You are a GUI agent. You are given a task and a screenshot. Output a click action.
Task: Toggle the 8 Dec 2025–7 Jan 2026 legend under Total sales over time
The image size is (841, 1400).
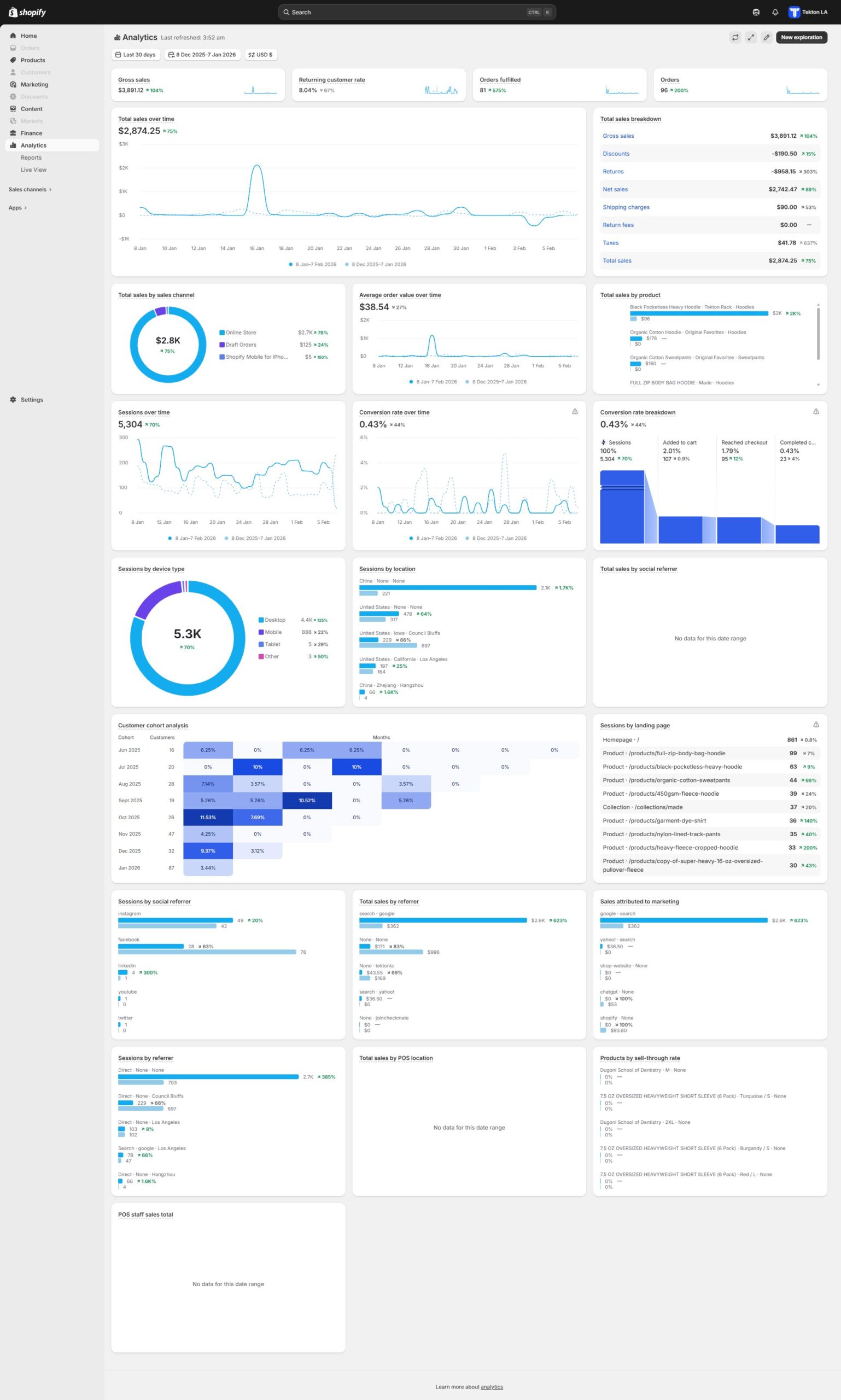(378, 264)
